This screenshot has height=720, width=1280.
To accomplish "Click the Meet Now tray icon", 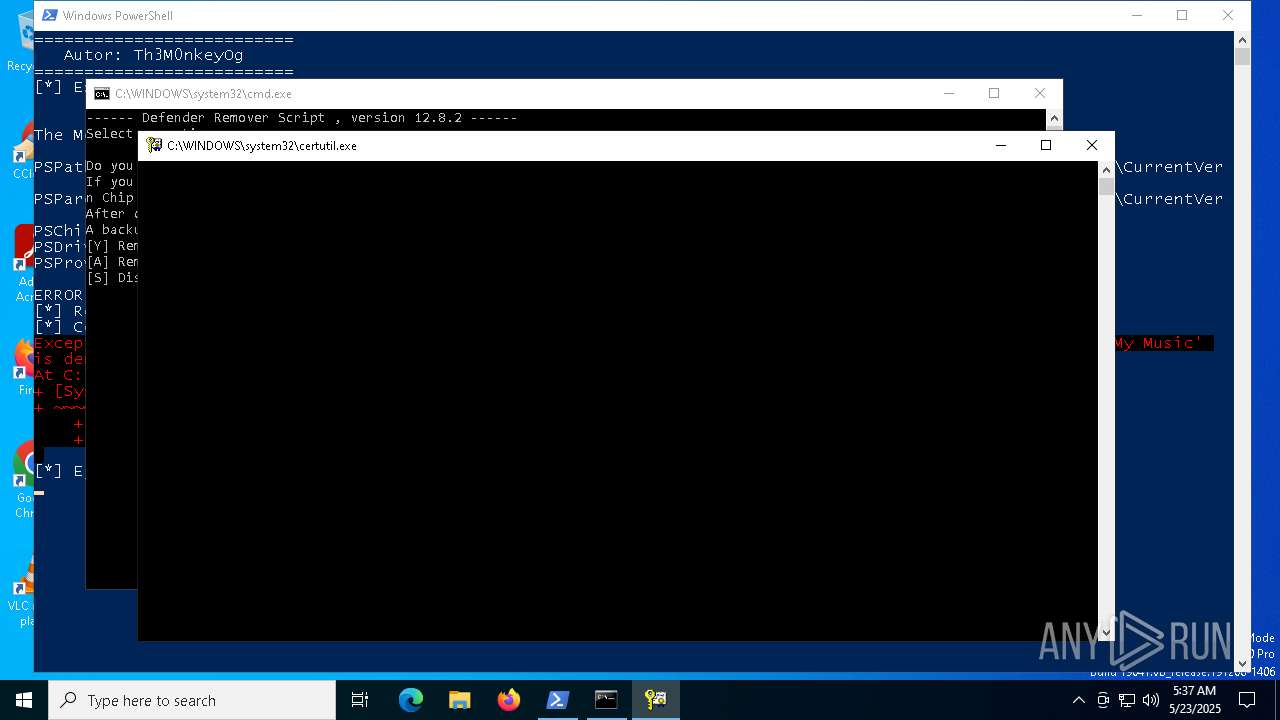I will click(1102, 700).
